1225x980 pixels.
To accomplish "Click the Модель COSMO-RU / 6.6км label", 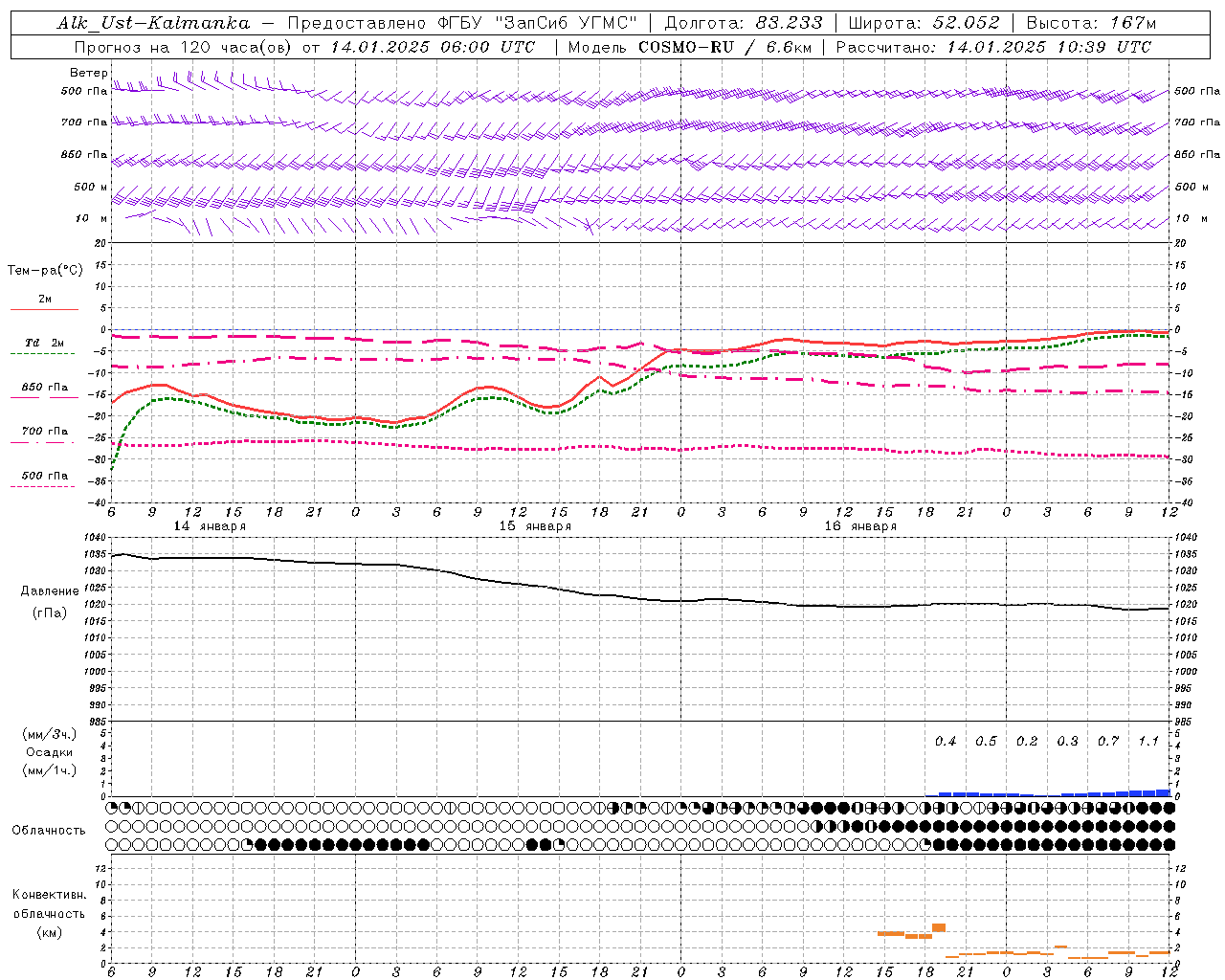I will click(689, 47).
